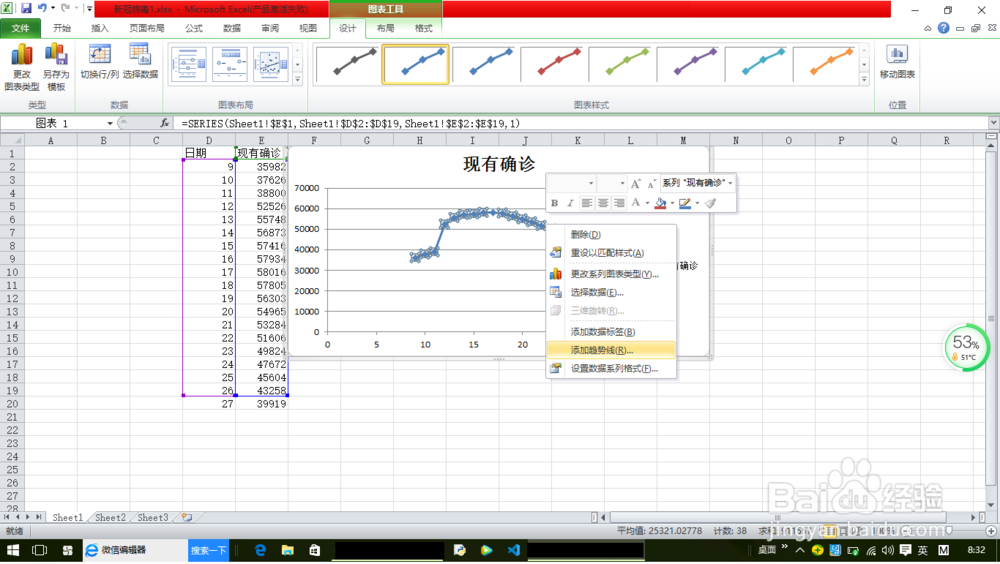Click the Switch Row/Column icon
This screenshot has height=564, width=1000.
point(99,62)
